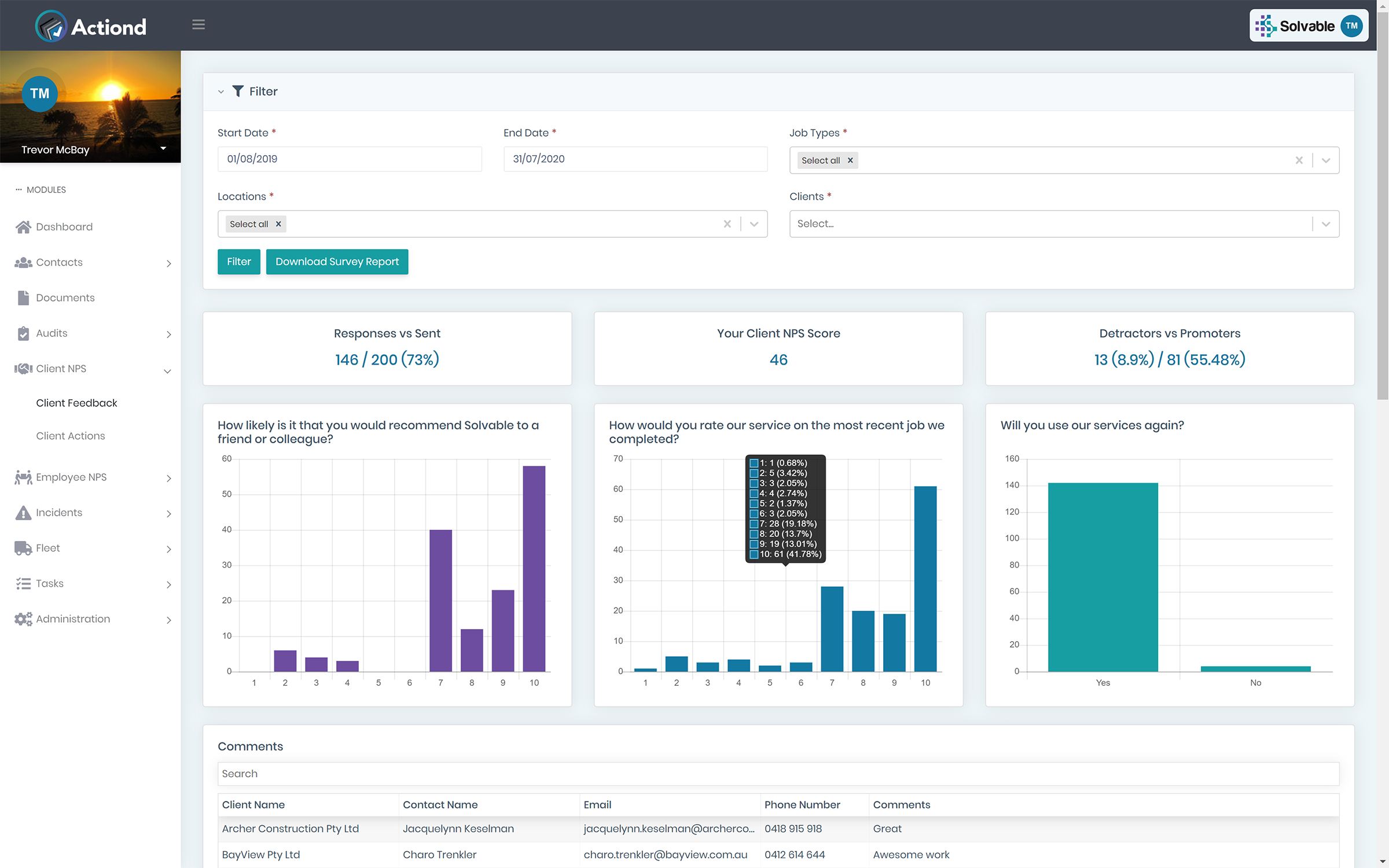Click the Start Date input field
The image size is (1389, 868).
click(x=350, y=159)
